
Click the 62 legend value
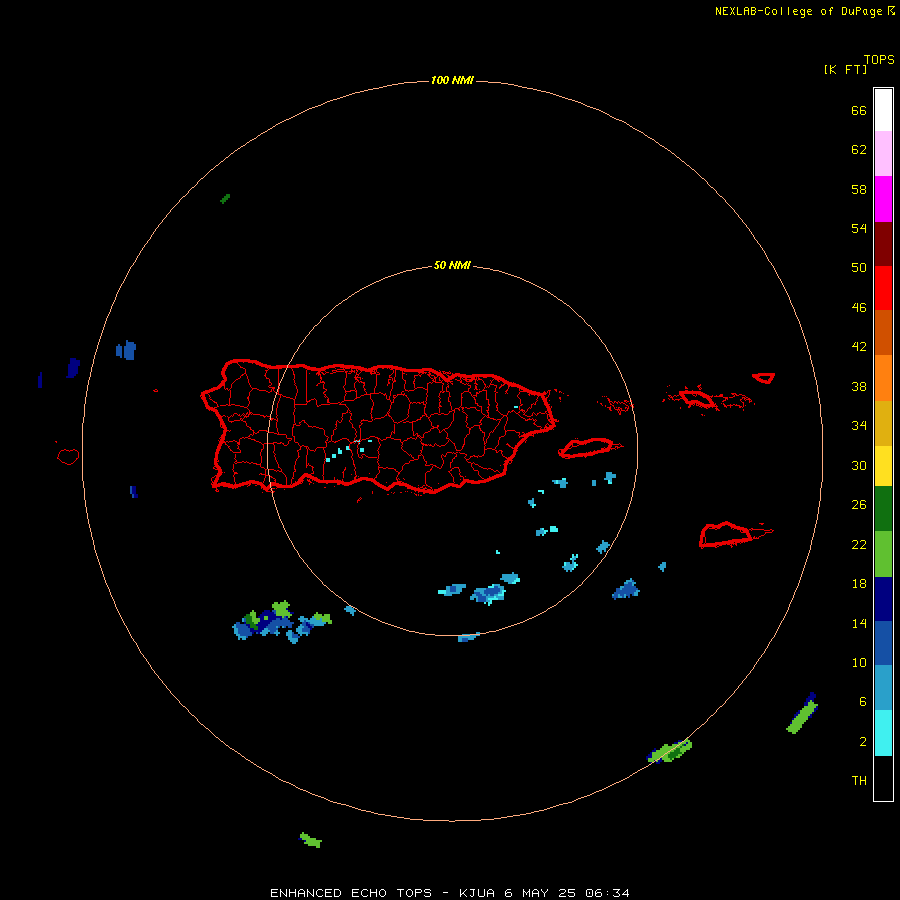click(859, 150)
